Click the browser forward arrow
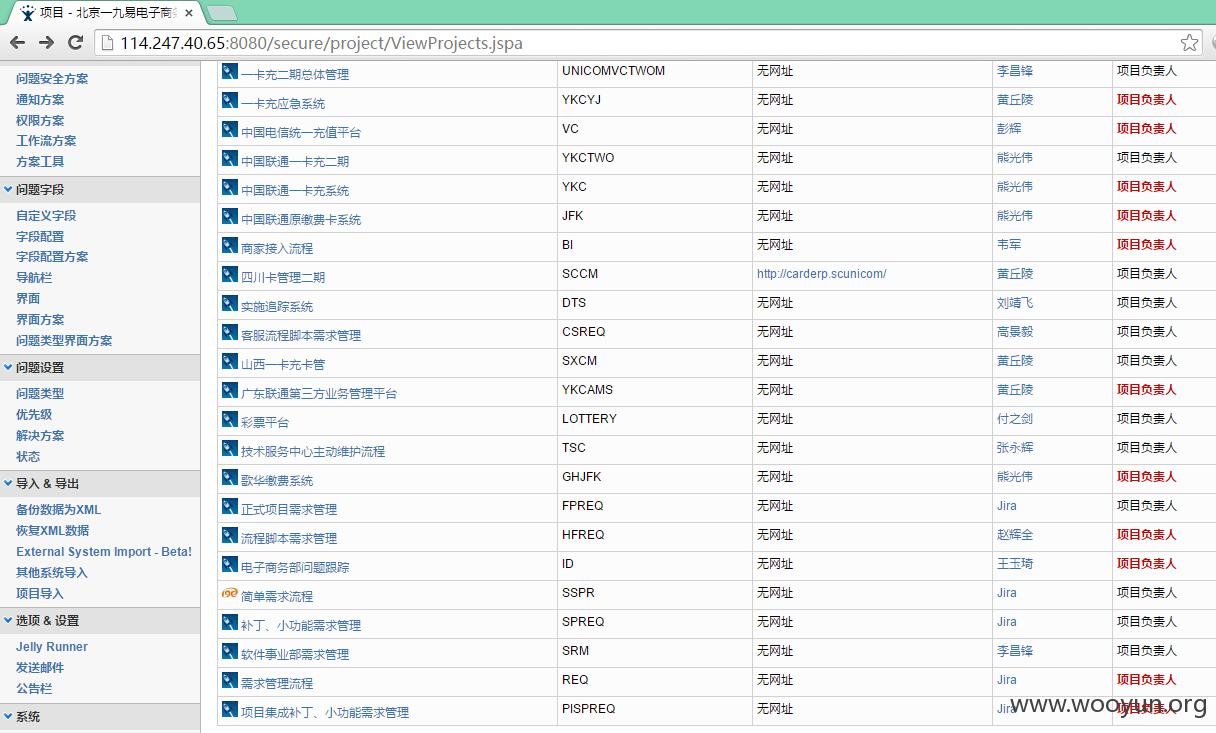The width and height of the screenshot is (1216, 733). click(46, 42)
